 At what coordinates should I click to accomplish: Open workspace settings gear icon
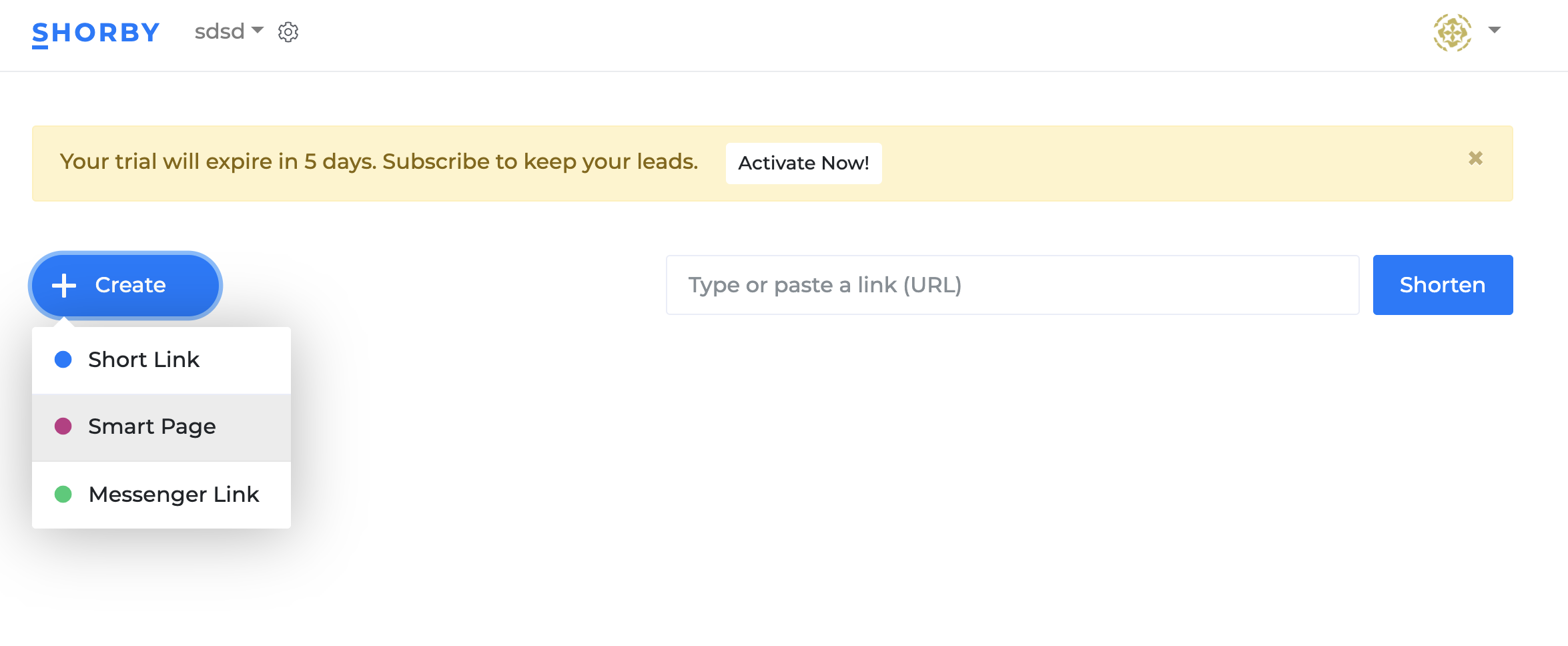pyautogui.click(x=288, y=32)
